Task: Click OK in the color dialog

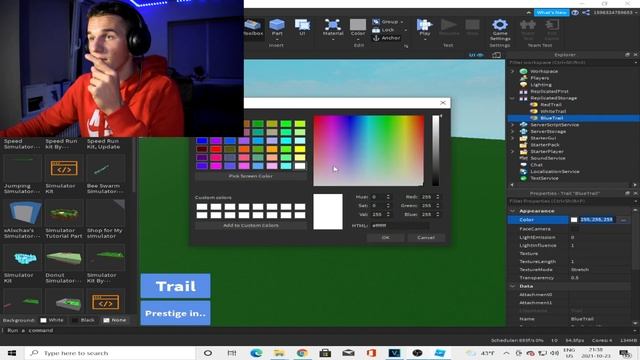Action: click(385, 238)
